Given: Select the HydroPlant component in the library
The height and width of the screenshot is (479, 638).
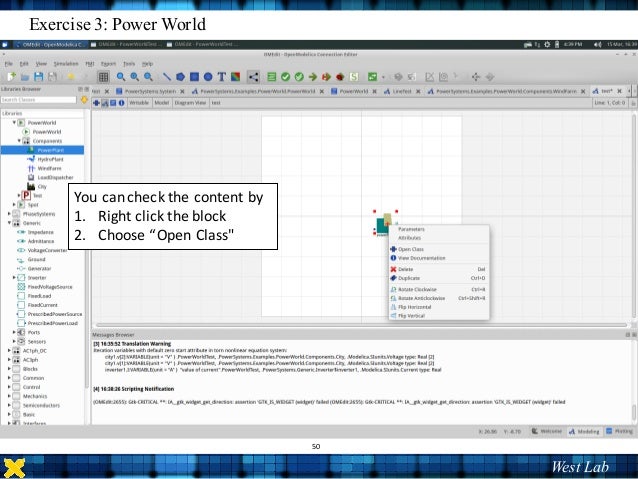Looking at the screenshot, I should tap(50, 159).
